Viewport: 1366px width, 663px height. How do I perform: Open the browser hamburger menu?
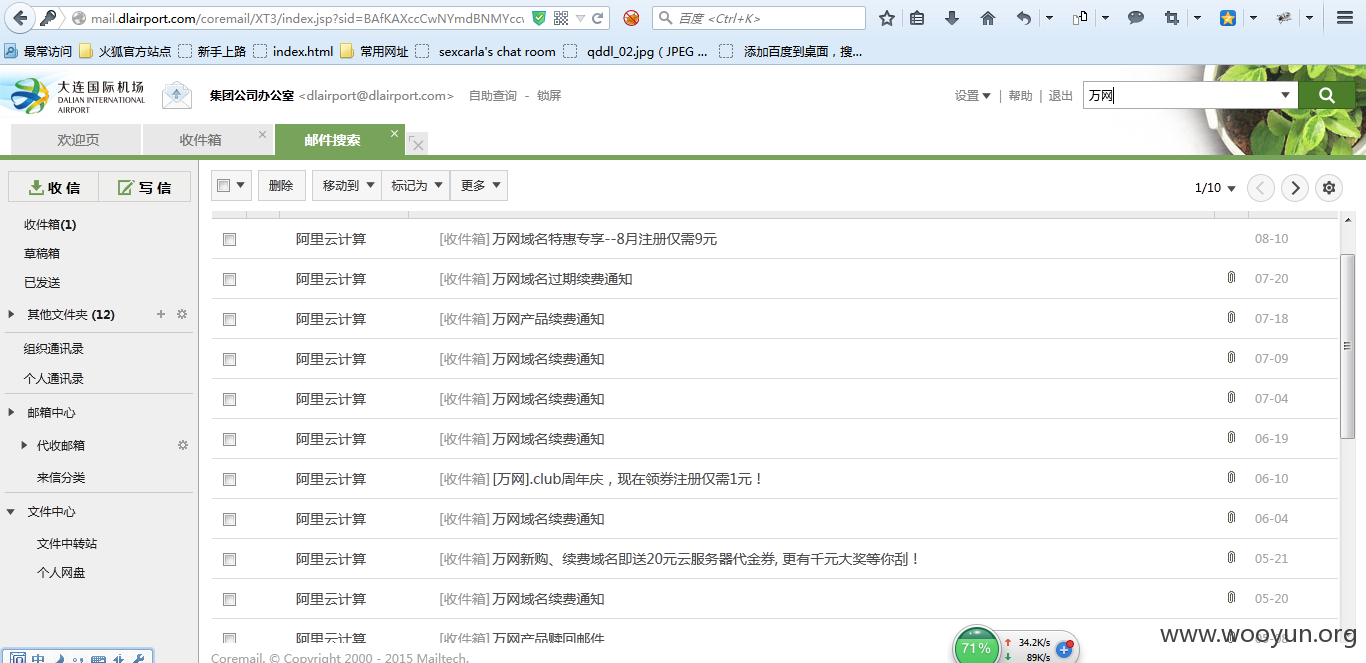[x=1345, y=18]
